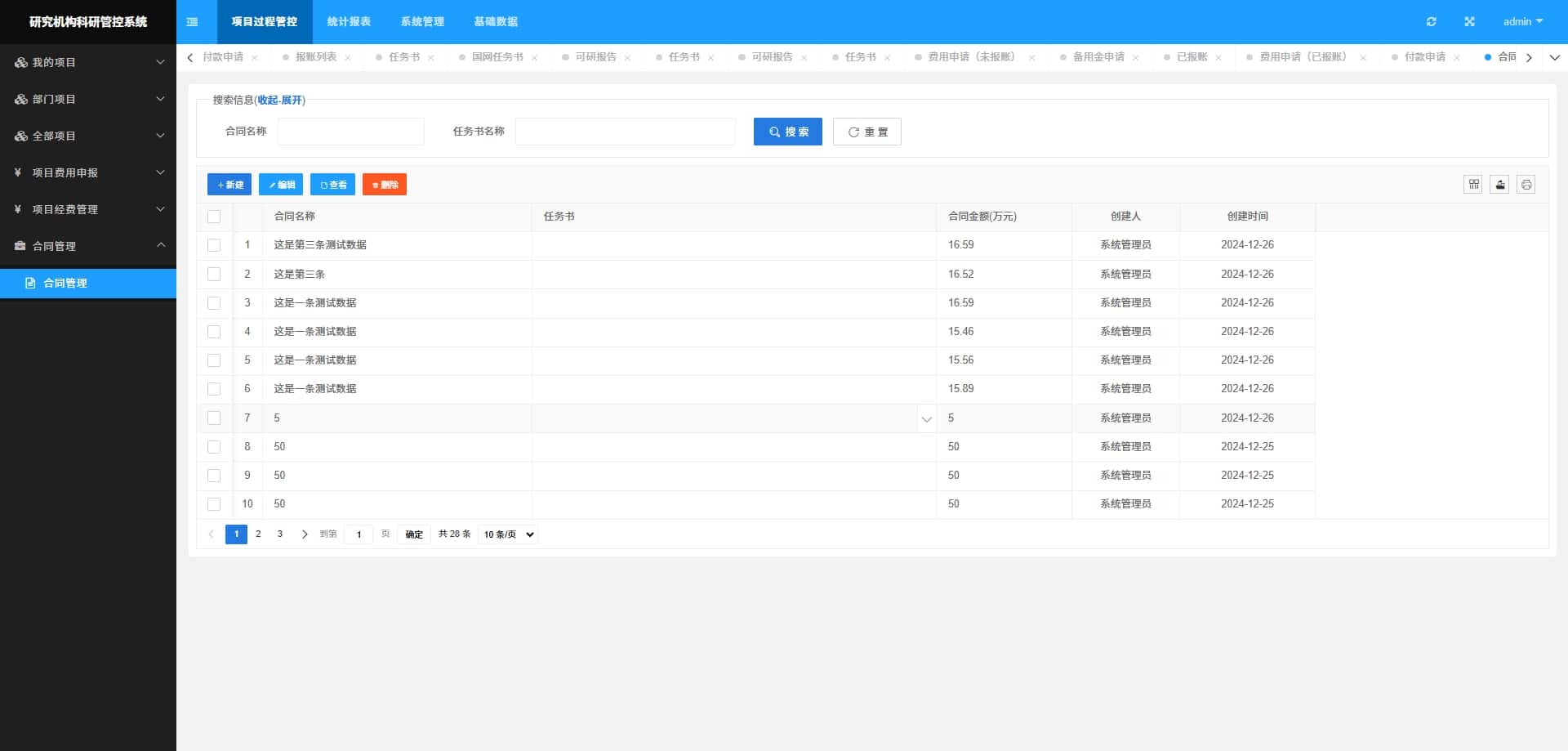Expand the 全部项目 sidebar chevron

[x=160, y=136]
